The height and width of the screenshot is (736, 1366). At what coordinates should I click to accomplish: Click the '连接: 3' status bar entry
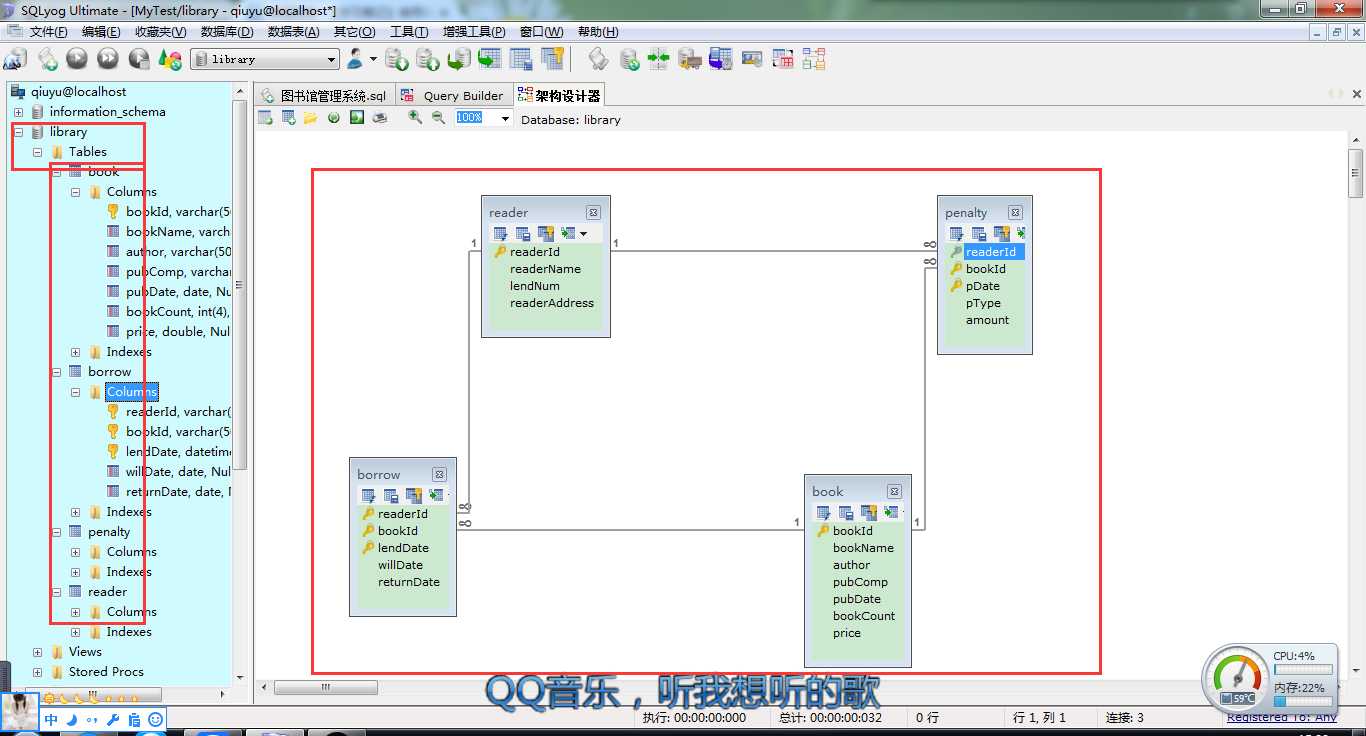pos(1126,717)
